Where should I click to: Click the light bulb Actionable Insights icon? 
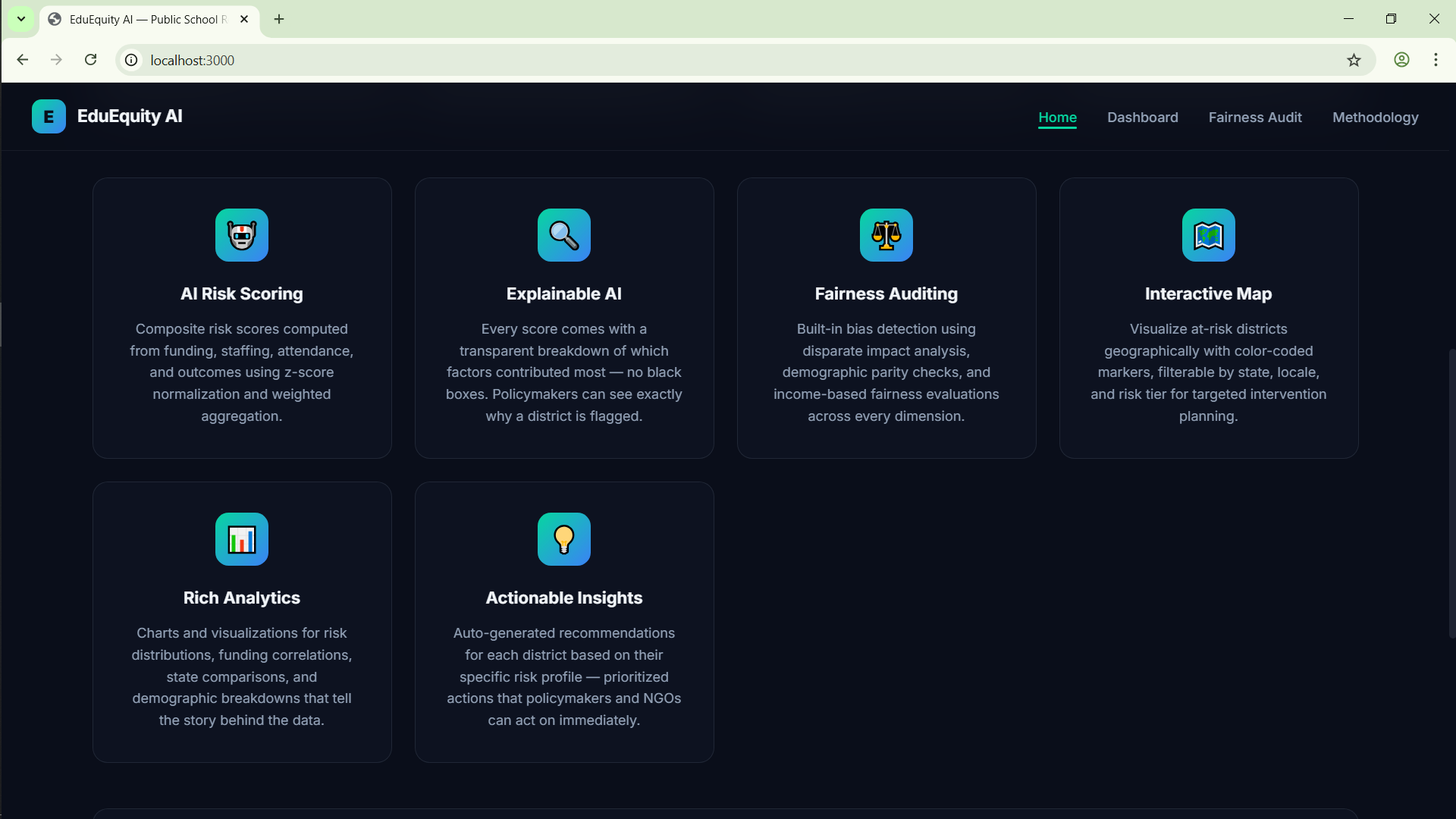563,539
